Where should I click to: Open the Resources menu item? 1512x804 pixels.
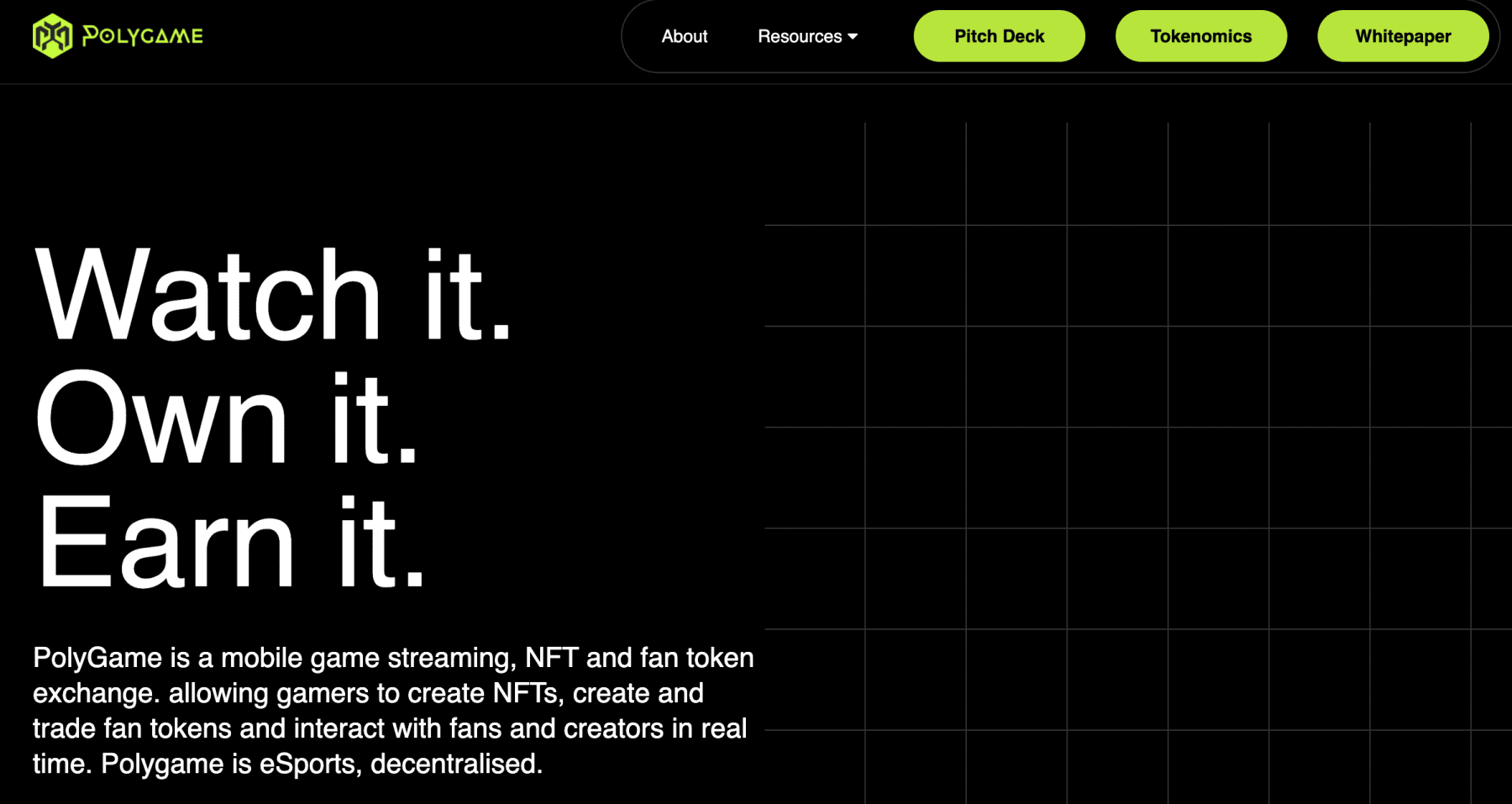tap(799, 36)
